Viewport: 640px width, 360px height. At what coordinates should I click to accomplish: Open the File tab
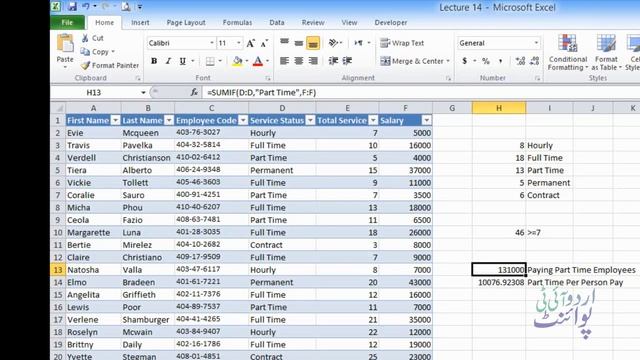tap(67, 22)
